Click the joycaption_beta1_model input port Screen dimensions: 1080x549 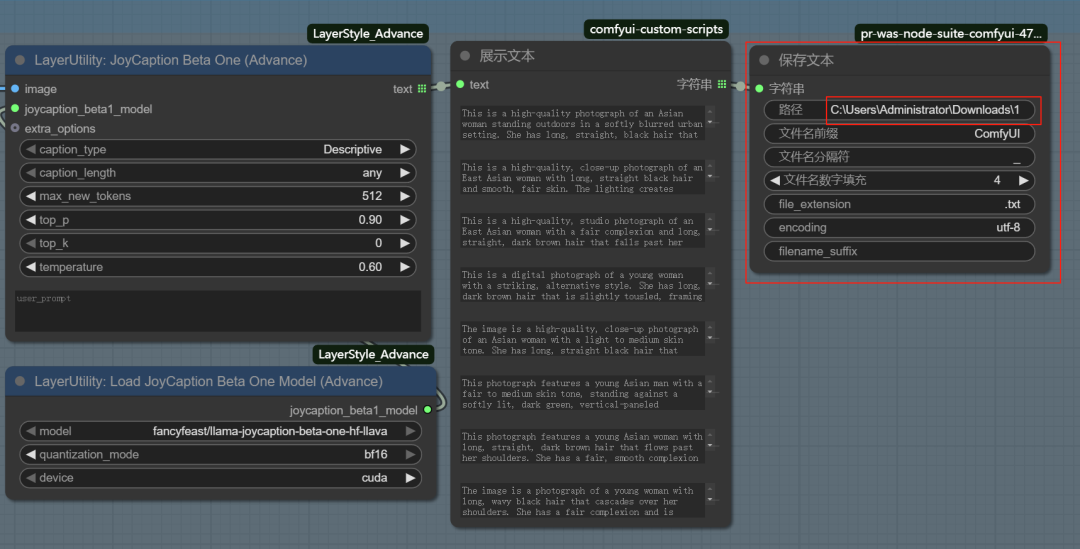(x=15, y=109)
